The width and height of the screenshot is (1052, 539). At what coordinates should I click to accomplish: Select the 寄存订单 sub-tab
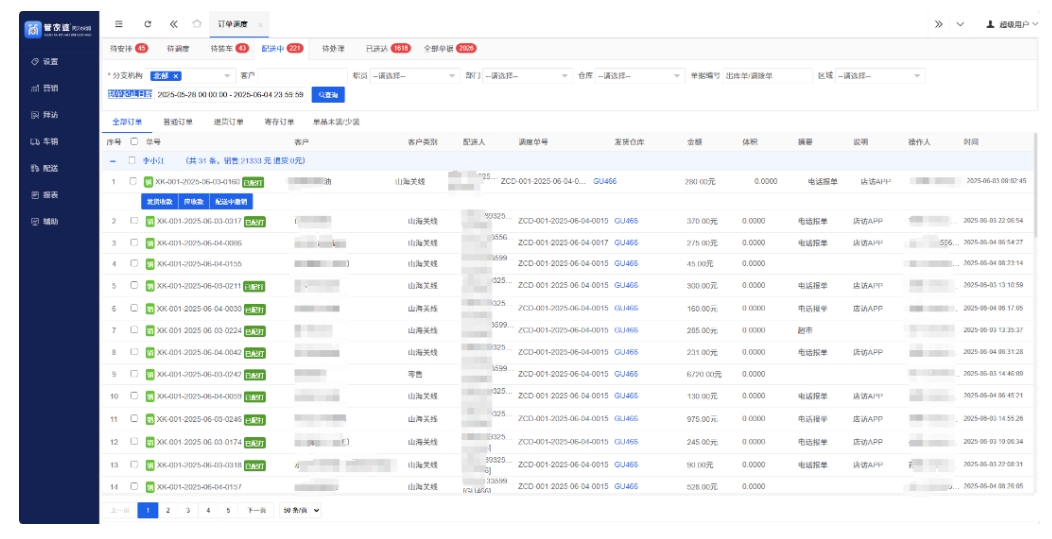click(x=279, y=122)
